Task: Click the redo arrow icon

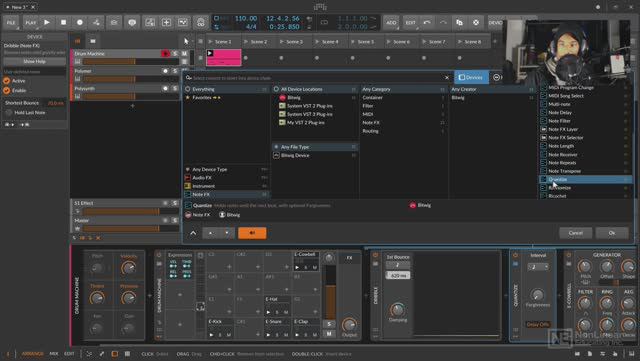Action: [x=443, y=22]
